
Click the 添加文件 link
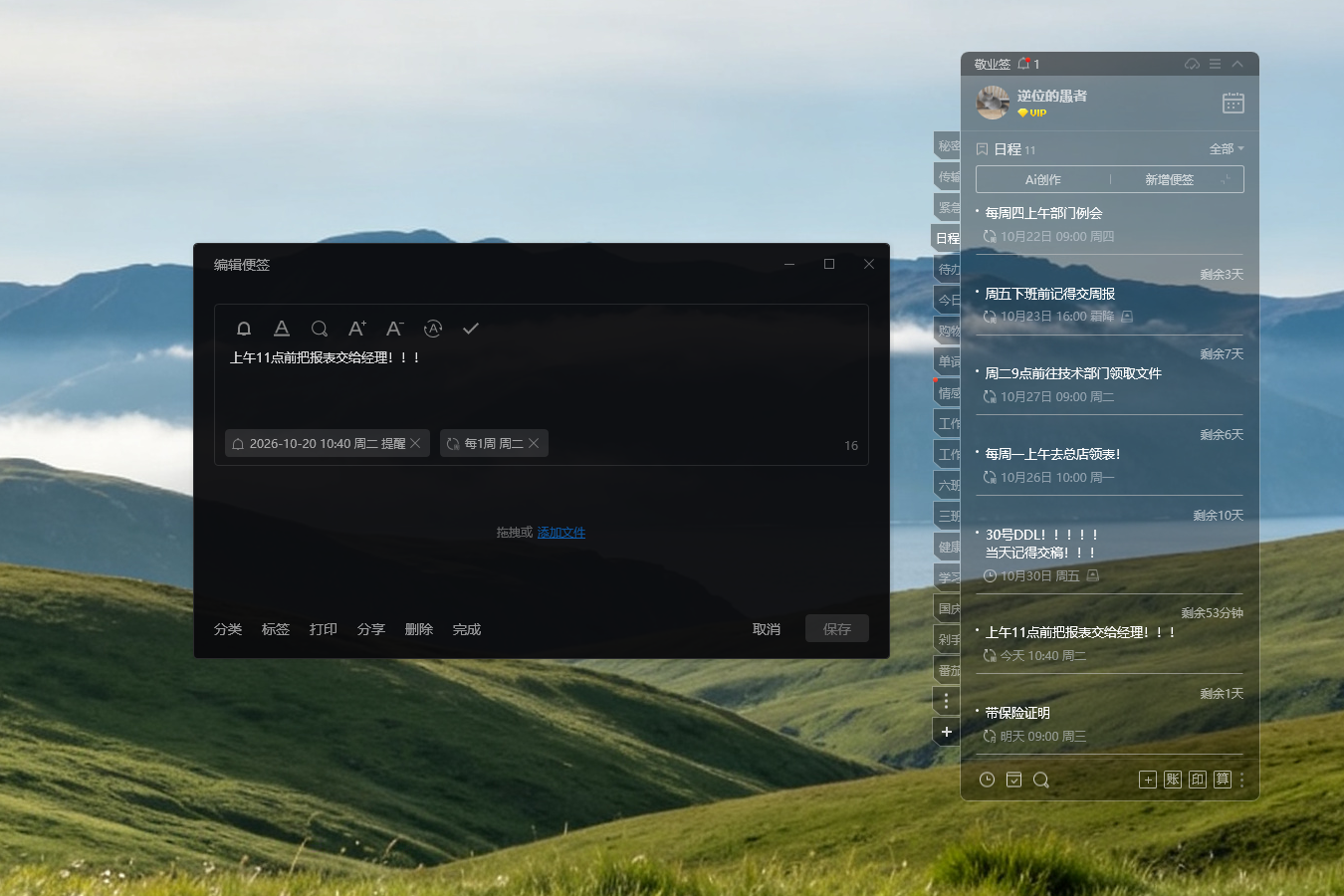pos(561,533)
